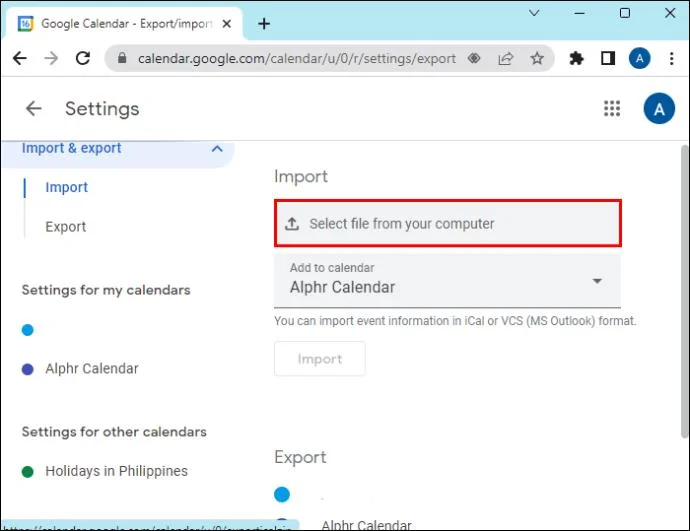Open the Extensions puzzle icon

(x=576, y=58)
